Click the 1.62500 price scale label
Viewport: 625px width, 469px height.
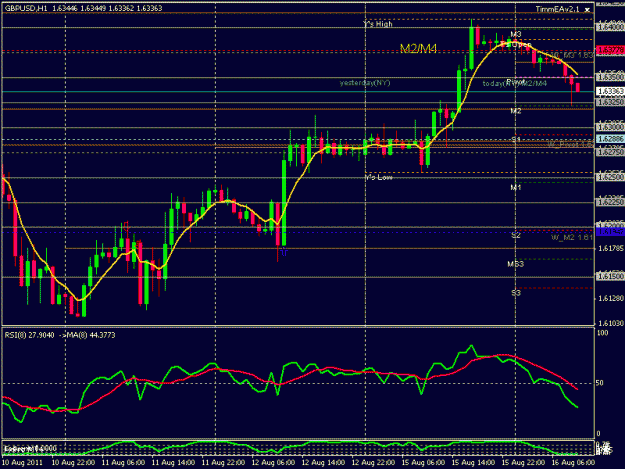[610, 177]
